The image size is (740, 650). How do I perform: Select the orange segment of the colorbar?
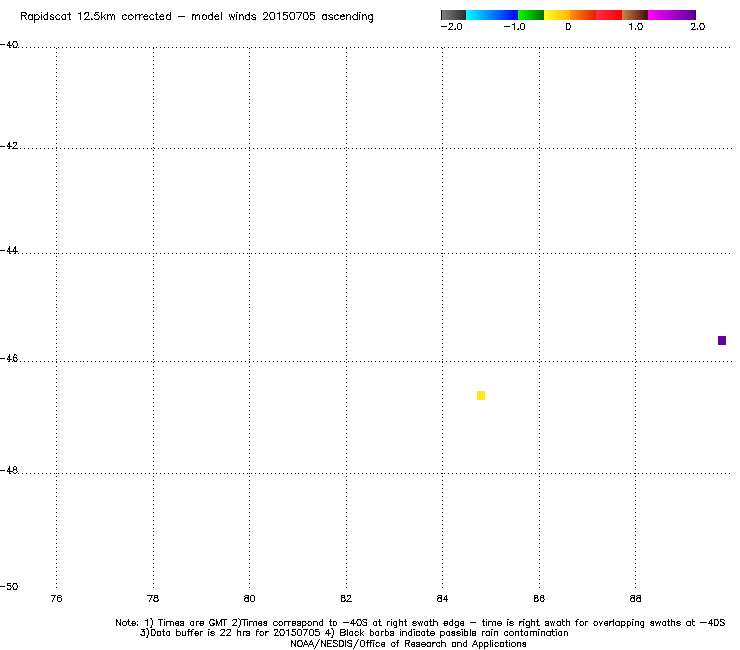coord(583,15)
